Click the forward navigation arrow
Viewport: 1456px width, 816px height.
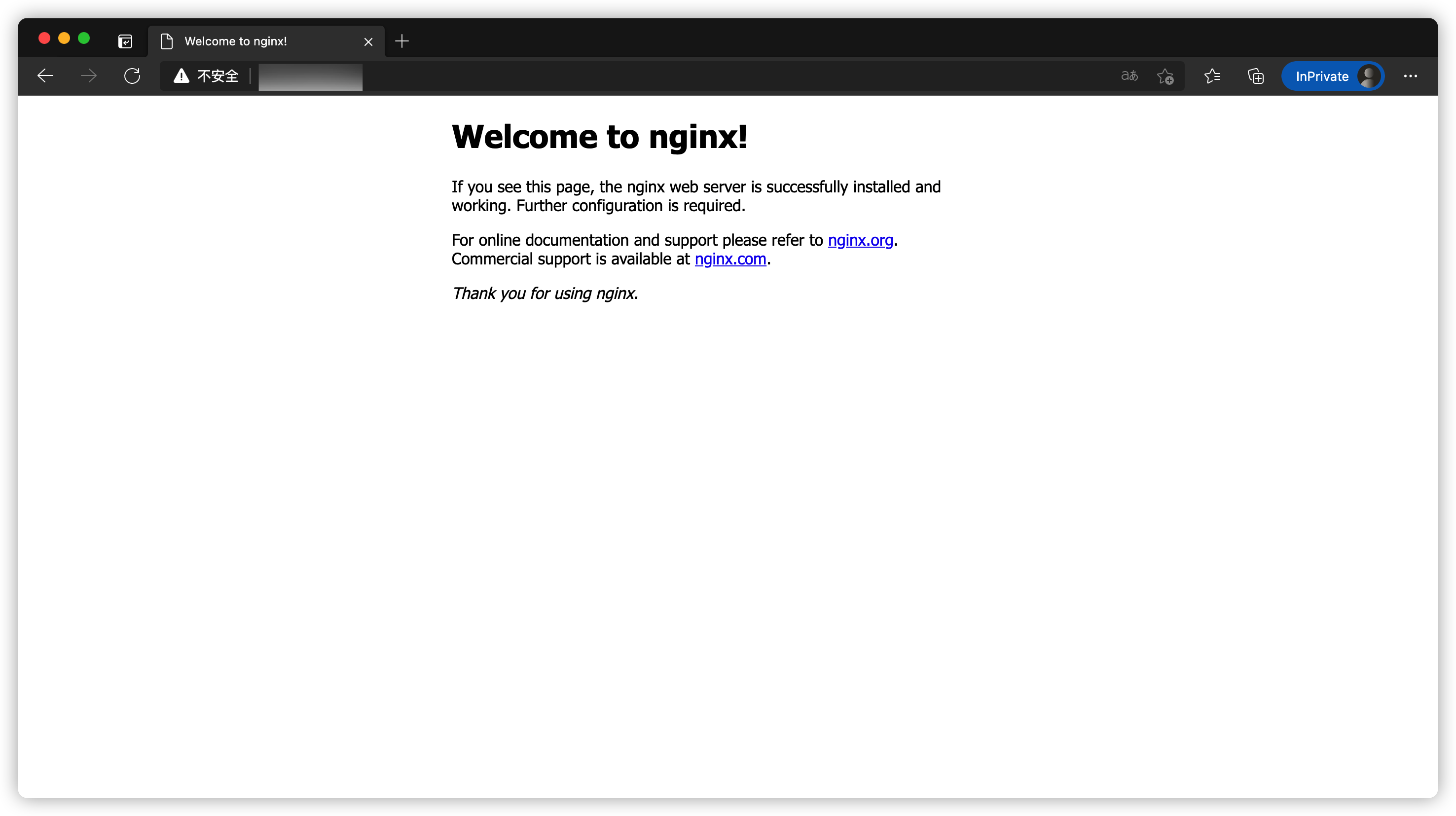tap(89, 76)
